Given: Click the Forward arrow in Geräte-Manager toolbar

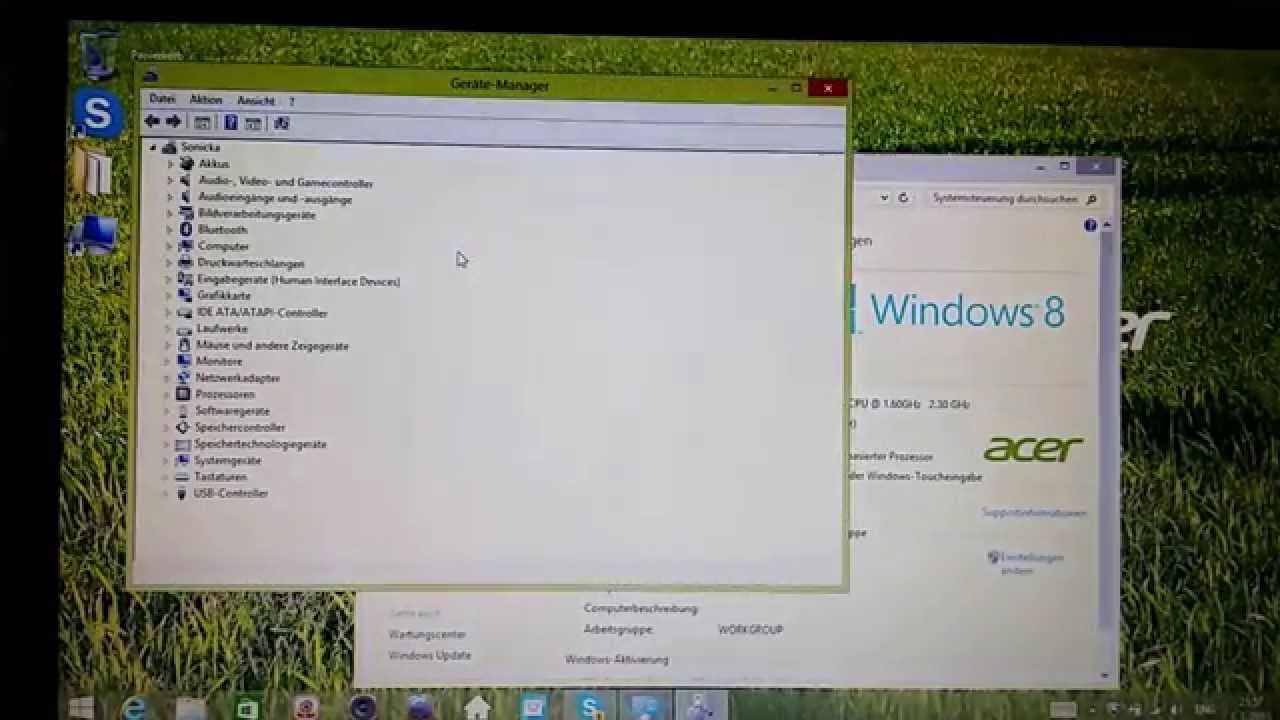Looking at the screenshot, I should [x=173, y=121].
